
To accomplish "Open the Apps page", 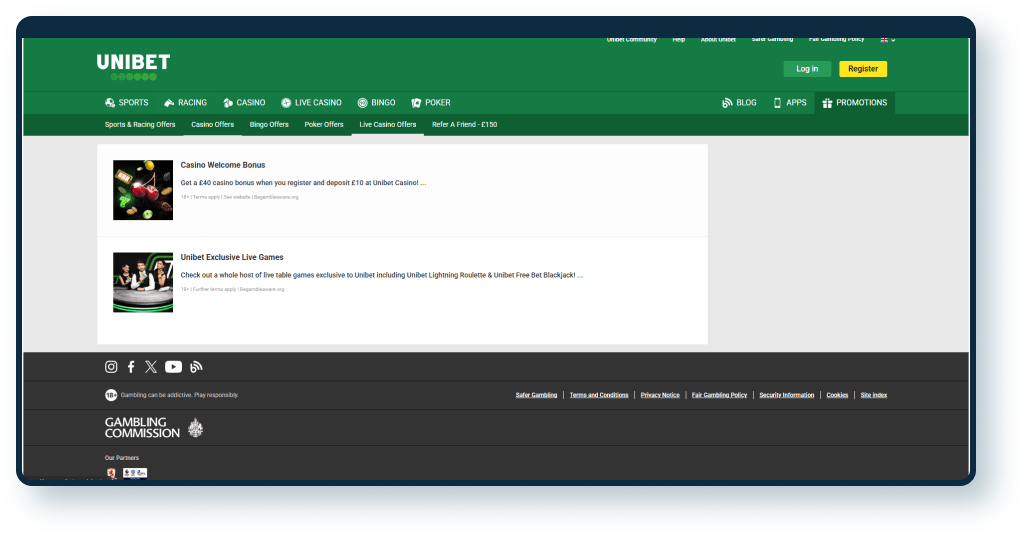I will [790, 102].
